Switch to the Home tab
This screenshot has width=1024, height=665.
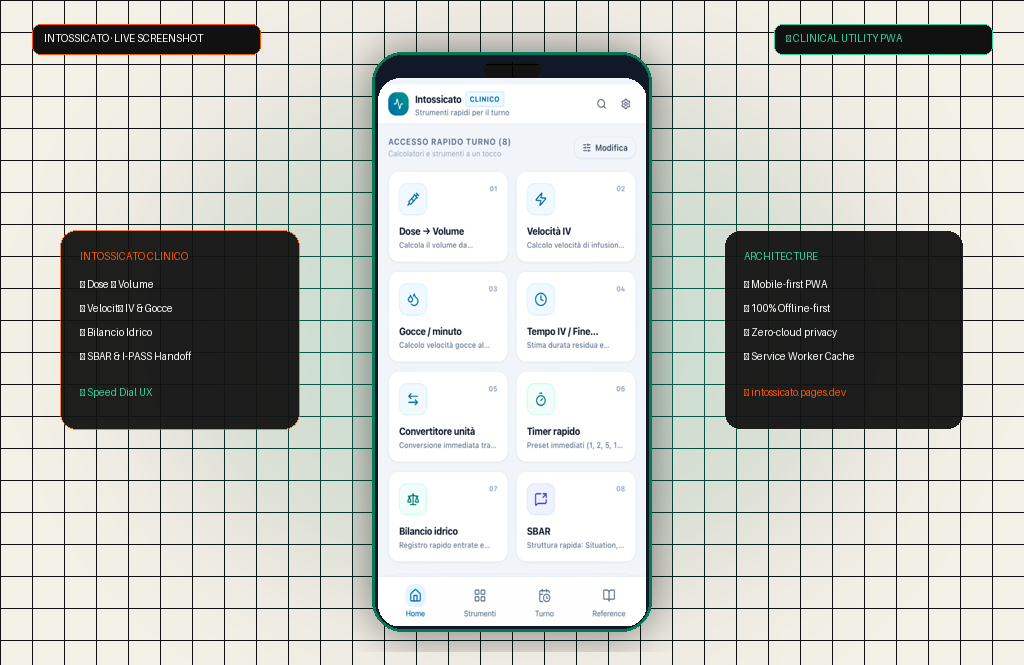coord(415,602)
